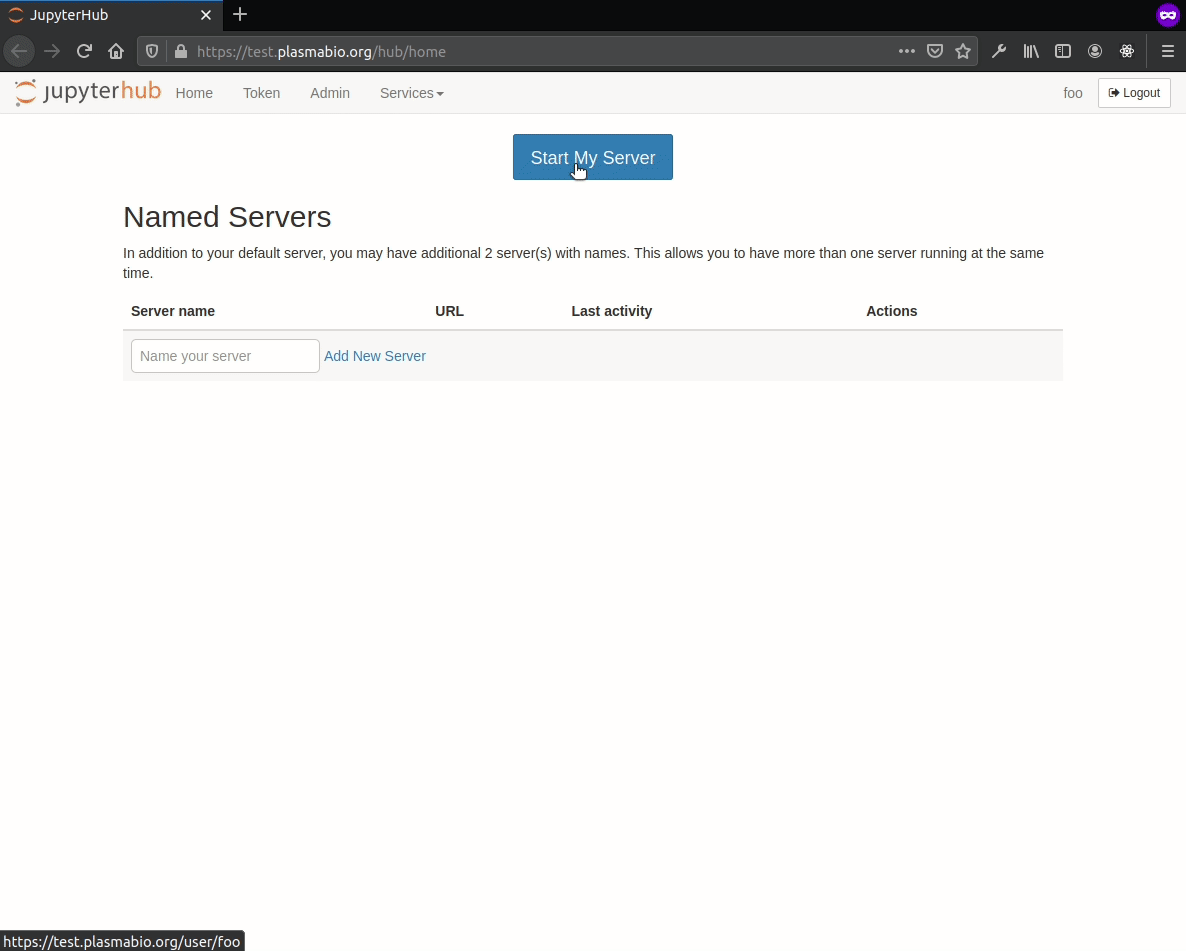
Task: Click the React extension atom icon
Action: click(x=1127, y=51)
